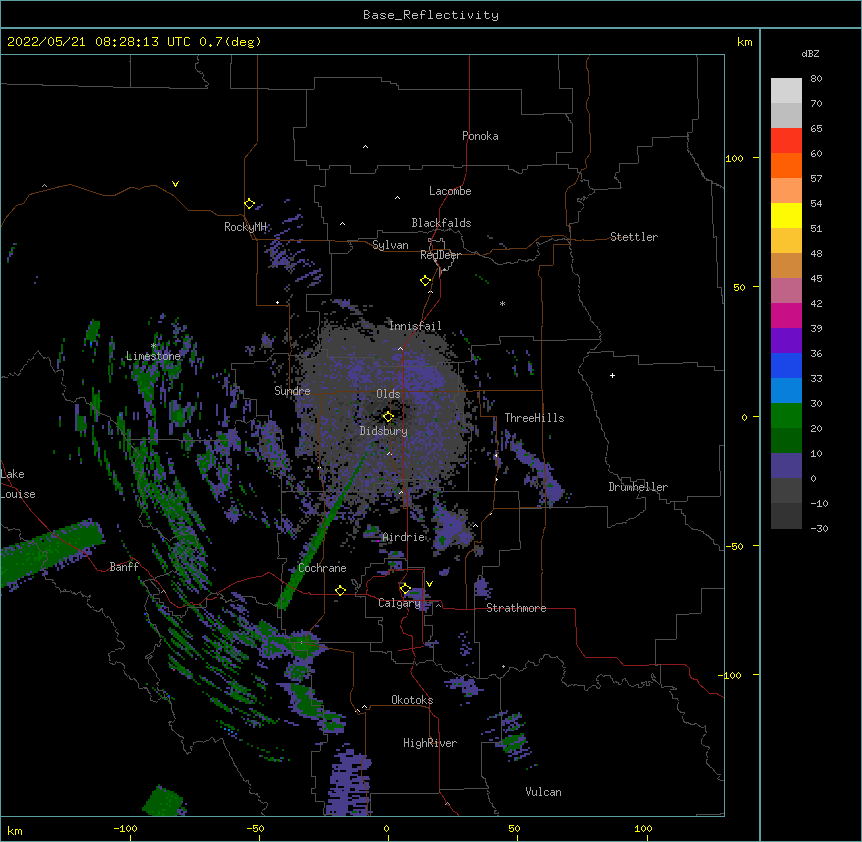Click the Vulcan label
This screenshot has height=842, width=862.
tap(543, 792)
